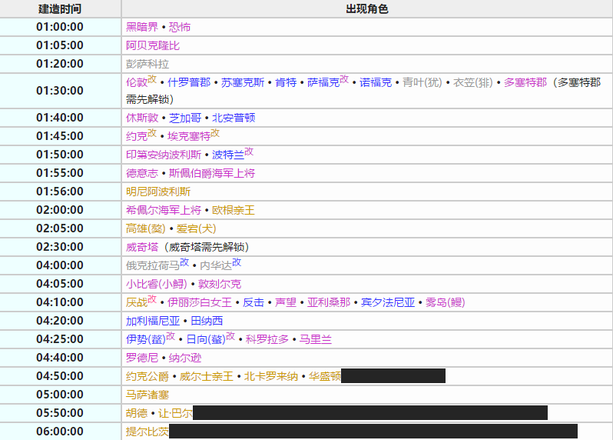Open the 印第安纳波利斯 link
This screenshot has width=613, height=440.
[163, 155]
